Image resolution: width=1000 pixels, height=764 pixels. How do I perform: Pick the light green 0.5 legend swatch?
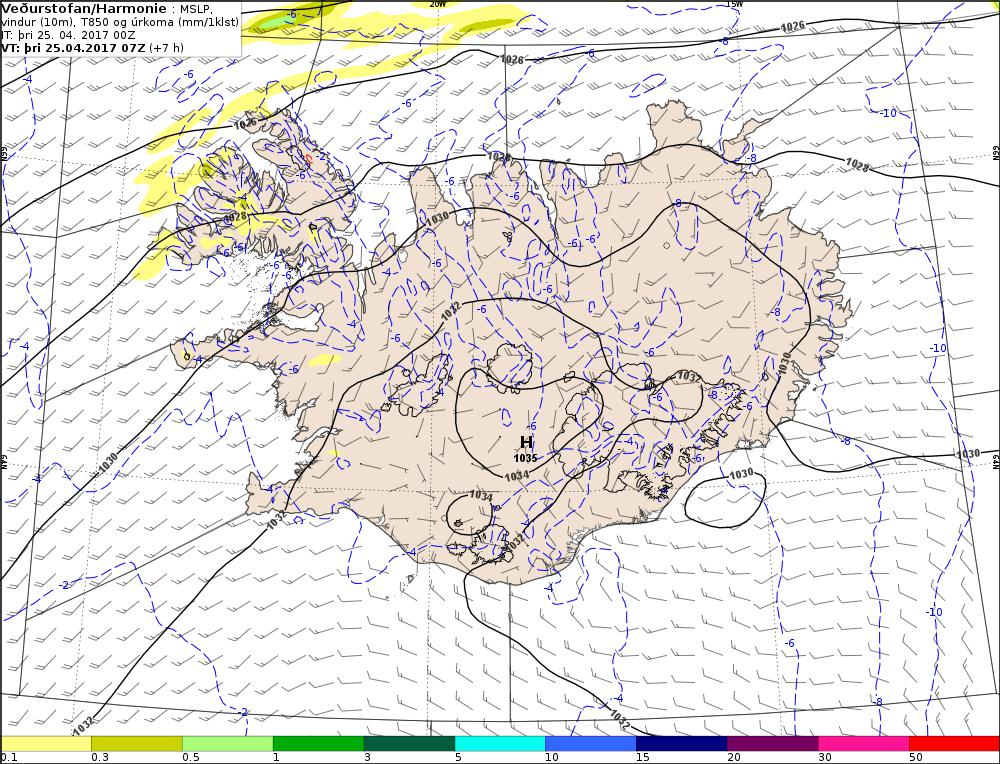[228, 744]
